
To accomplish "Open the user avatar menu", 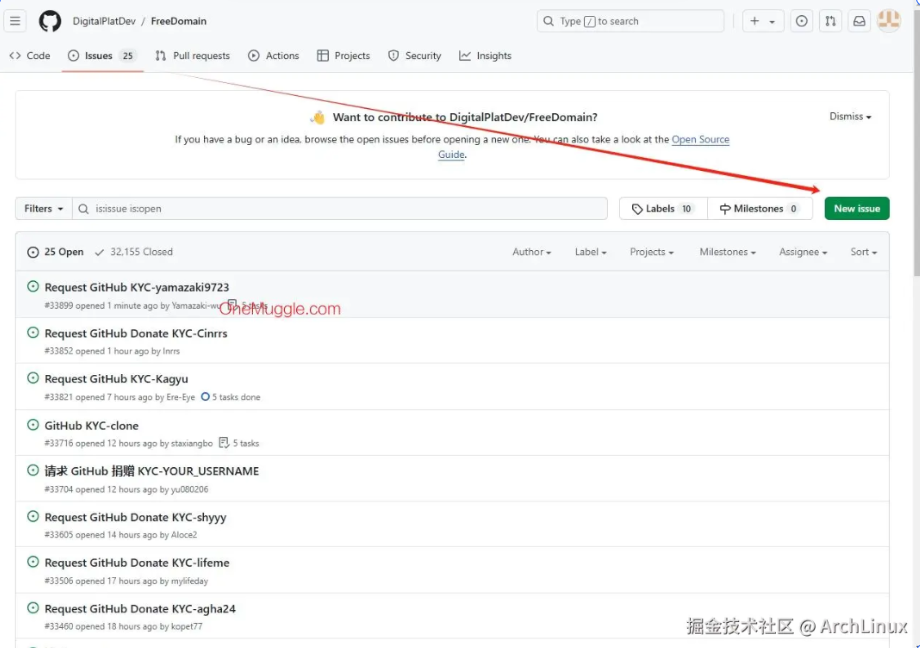I will (889, 21).
